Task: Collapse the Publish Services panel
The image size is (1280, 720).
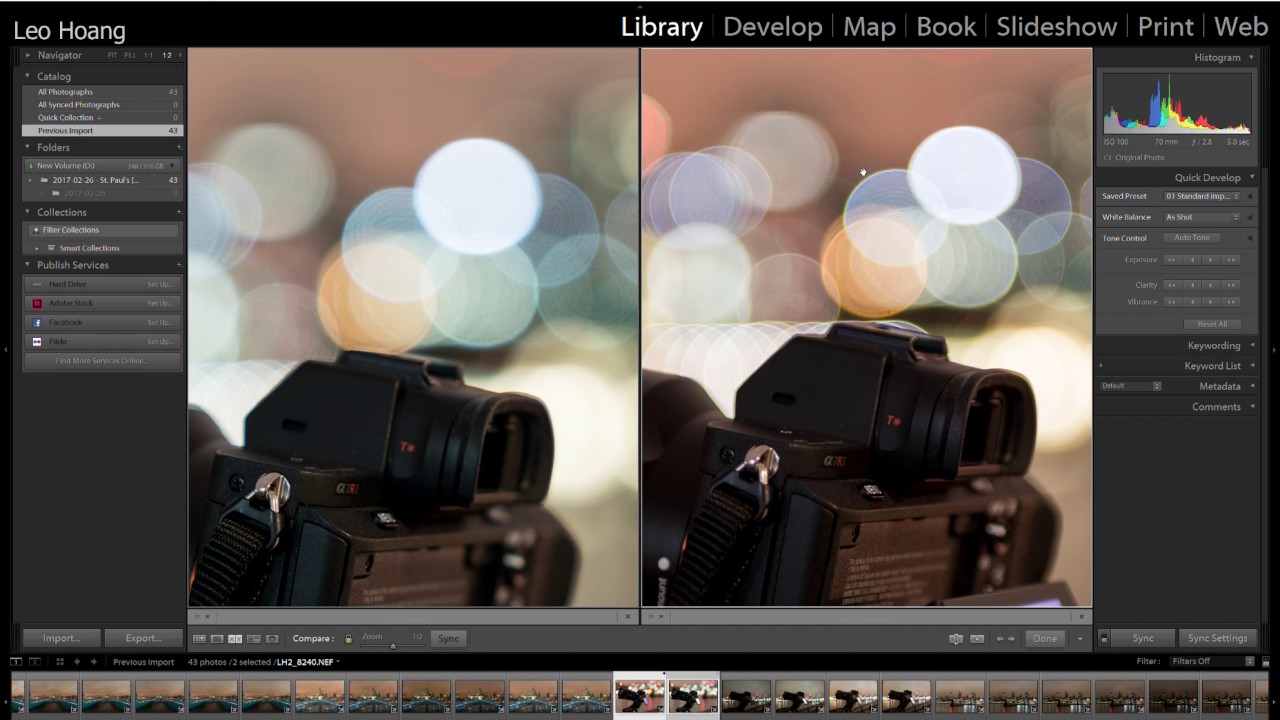Action: [28, 265]
